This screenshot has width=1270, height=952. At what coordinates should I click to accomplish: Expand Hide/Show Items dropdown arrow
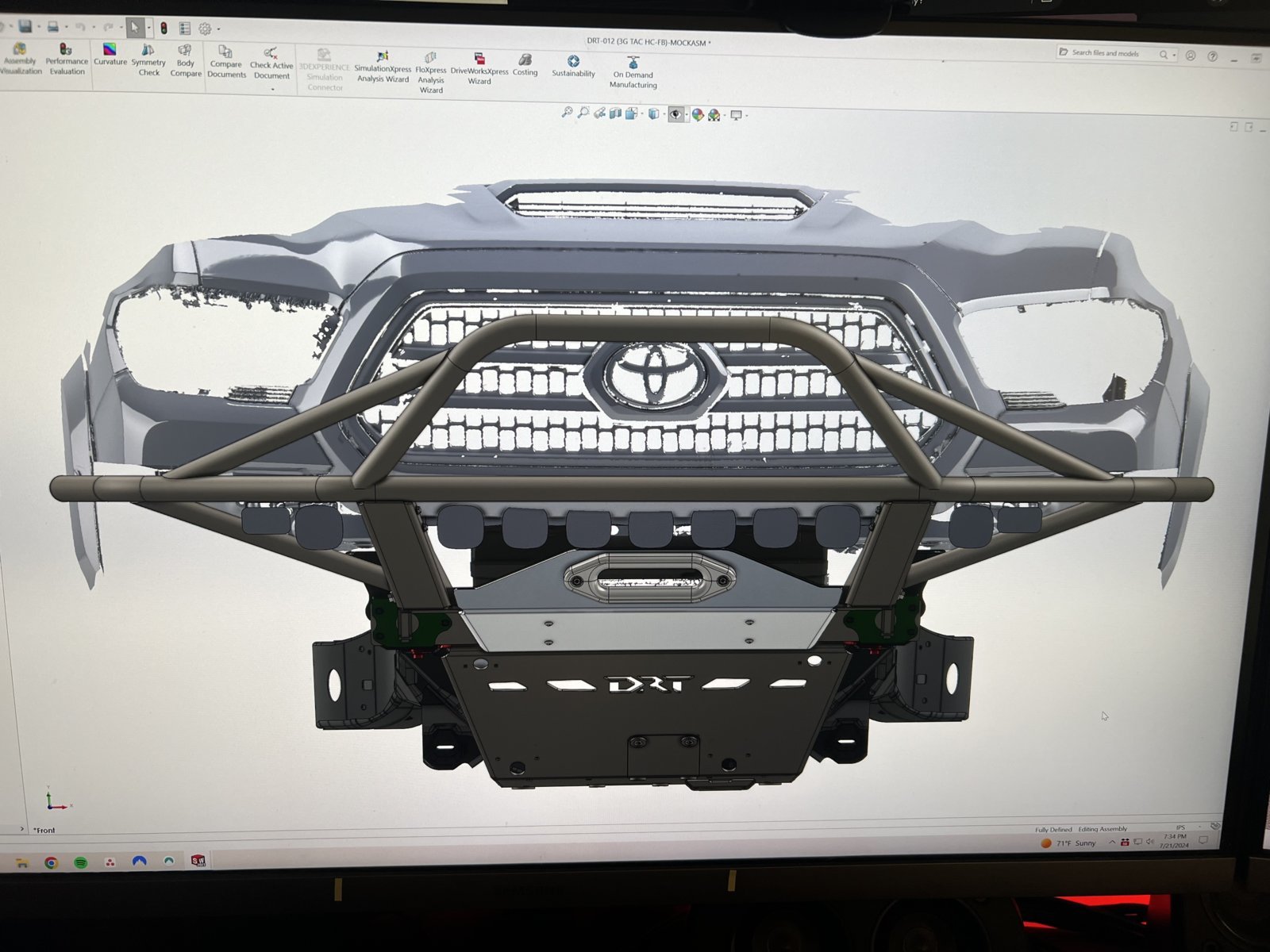(687, 116)
